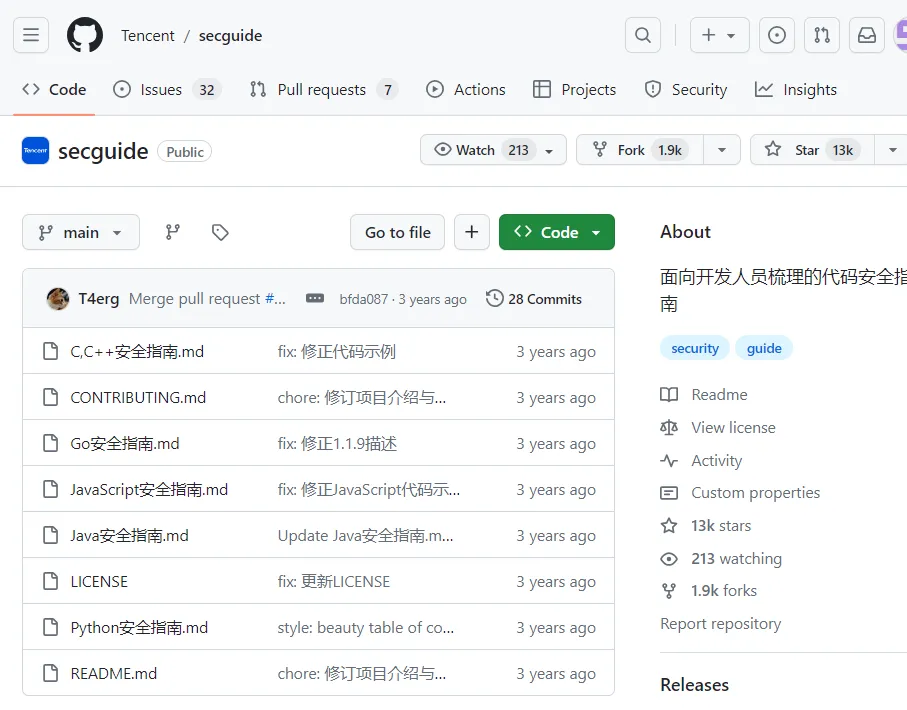Viewport: 907px width, 710px height.
Task: Toggle Watch on the repository
Action: tap(477, 150)
